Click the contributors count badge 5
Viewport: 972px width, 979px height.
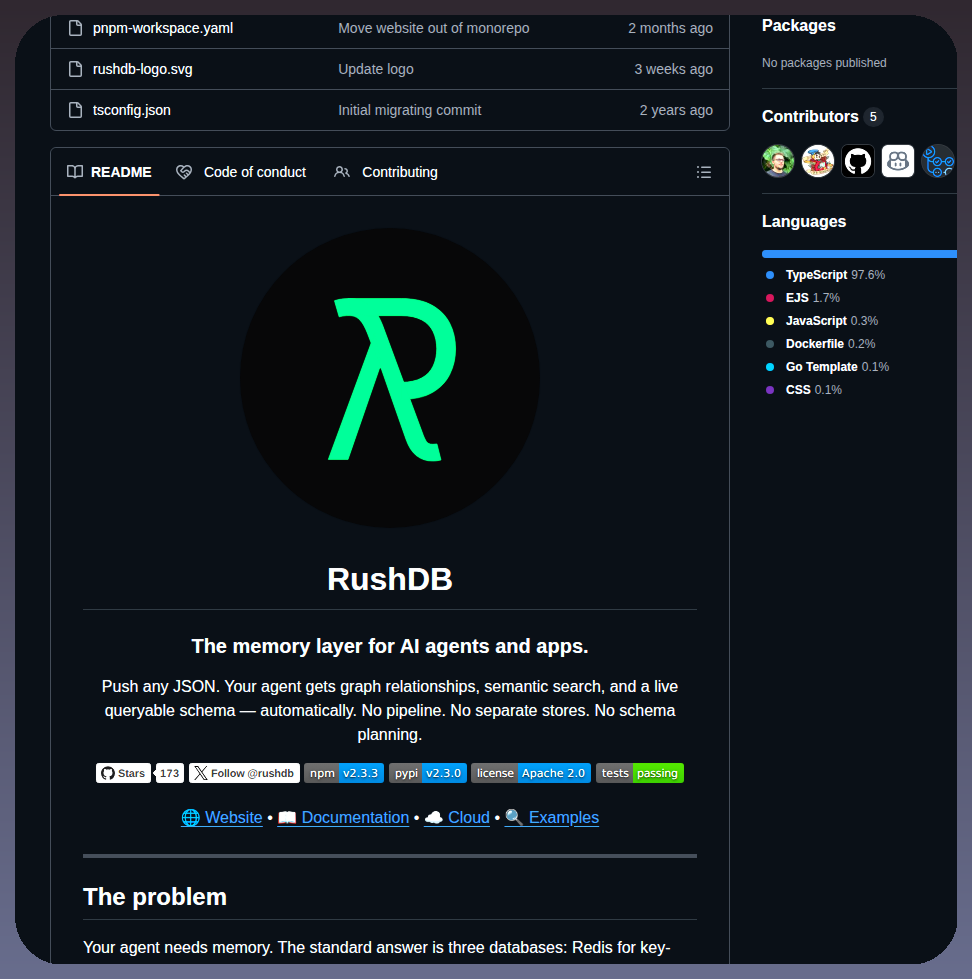coord(873,117)
